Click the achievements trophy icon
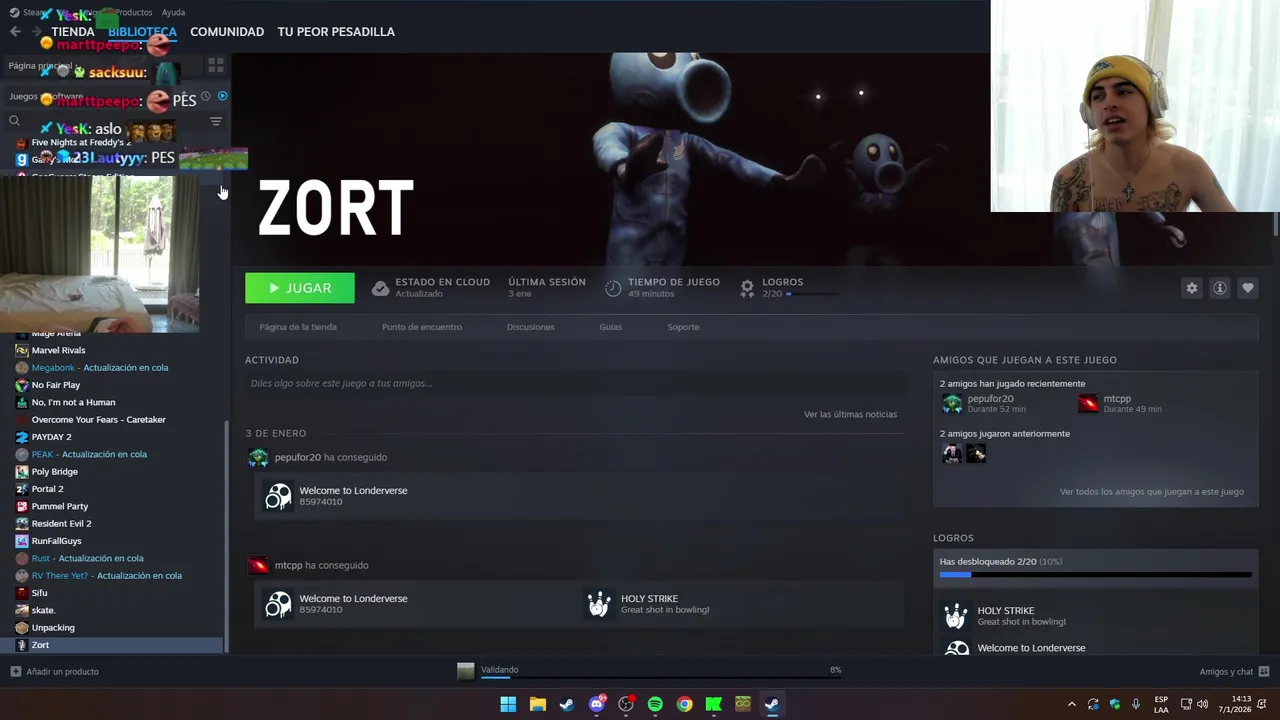This screenshot has height=720, width=1280. pyautogui.click(x=747, y=288)
